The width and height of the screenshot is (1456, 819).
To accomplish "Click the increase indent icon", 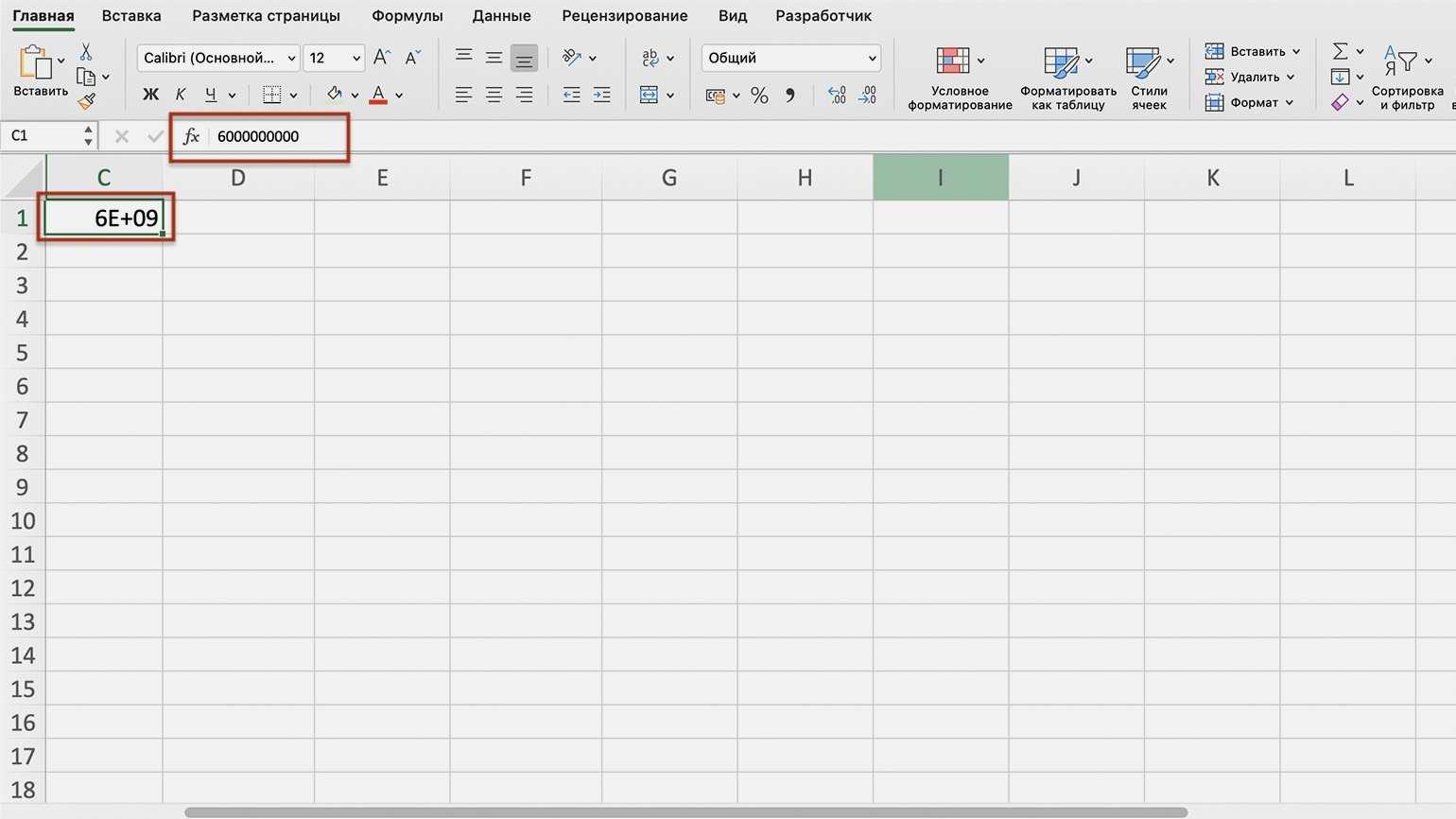I will point(601,96).
